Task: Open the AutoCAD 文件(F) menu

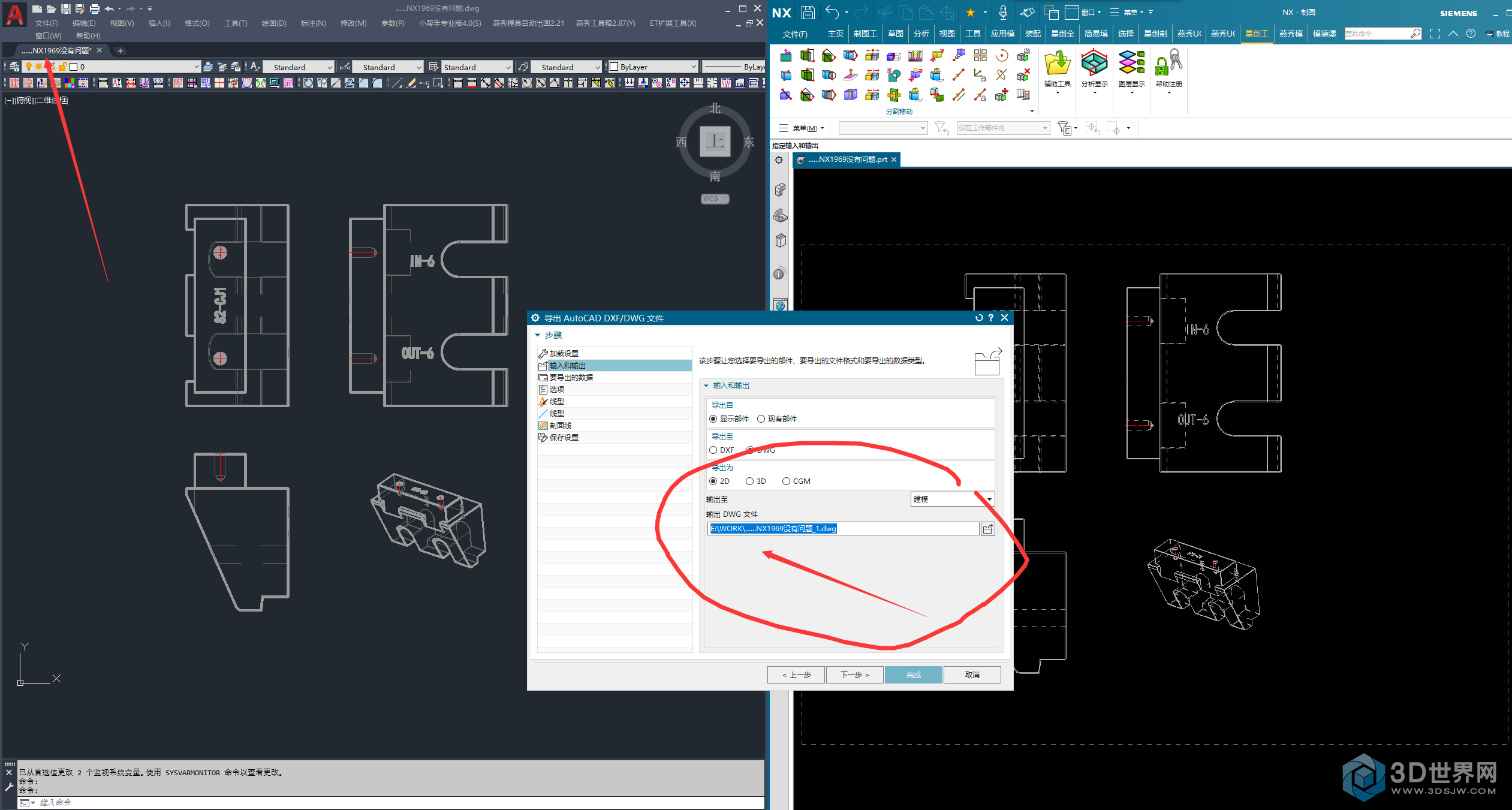Action: pyautogui.click(x=46, y=23)
